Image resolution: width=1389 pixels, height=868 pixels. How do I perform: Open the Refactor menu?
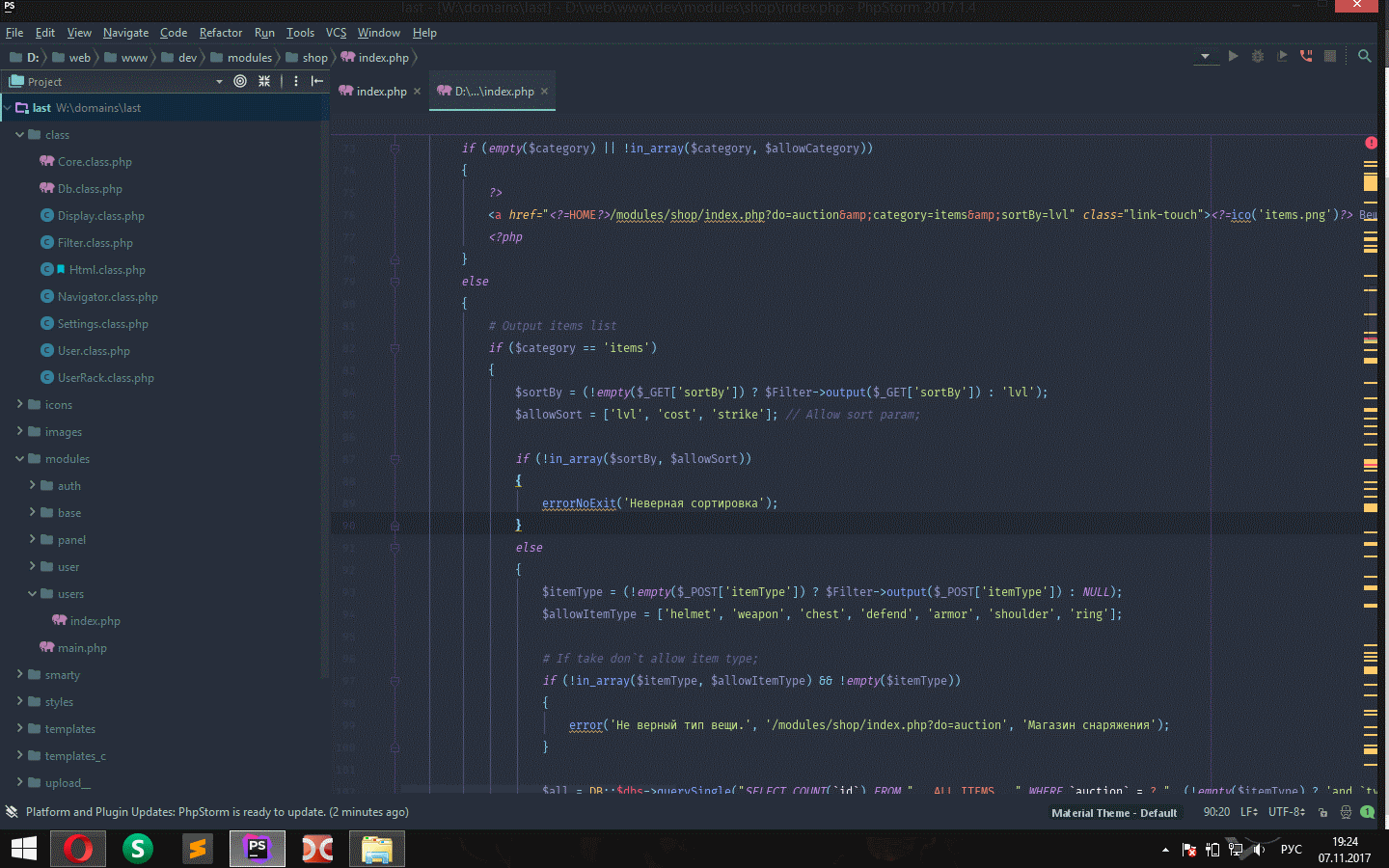pyautogui.click(x=220, y=33)
